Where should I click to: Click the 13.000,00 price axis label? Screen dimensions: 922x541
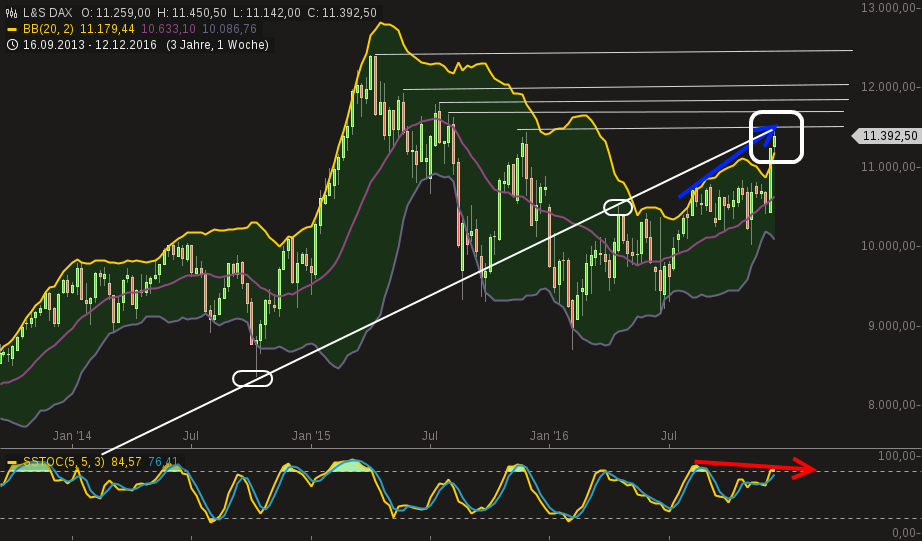coord(890,8)
